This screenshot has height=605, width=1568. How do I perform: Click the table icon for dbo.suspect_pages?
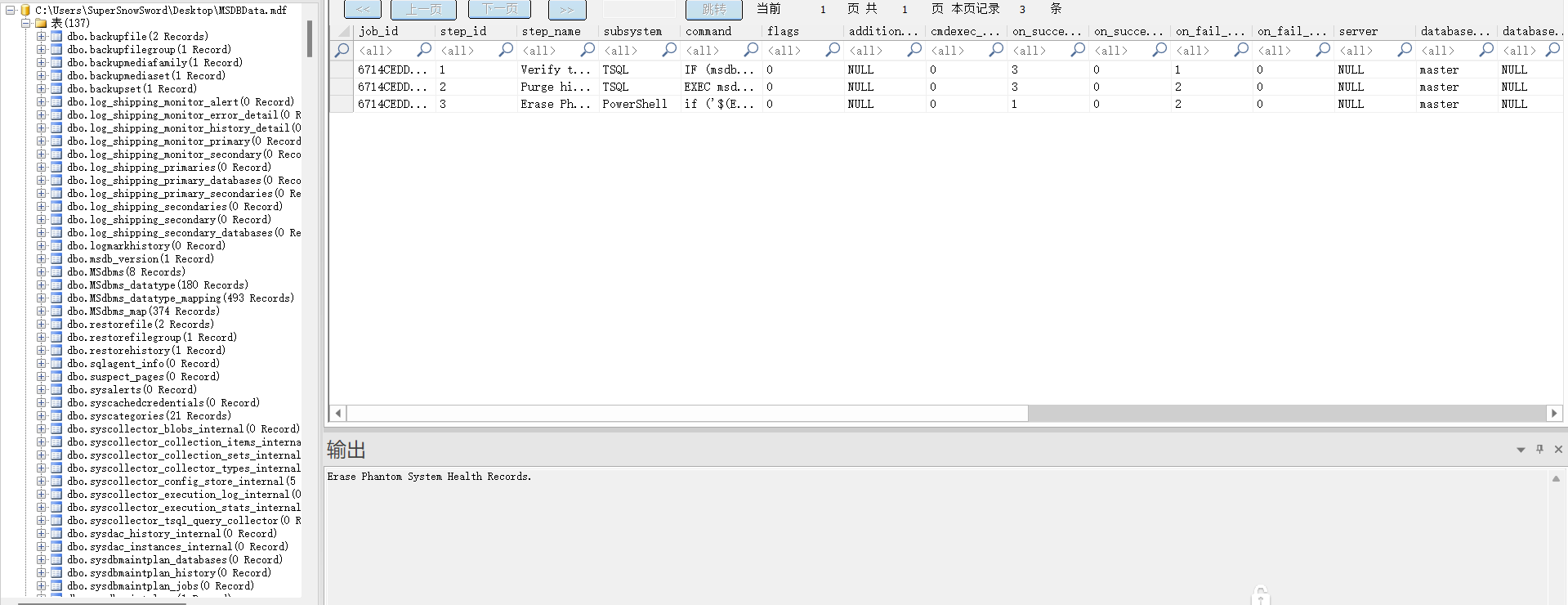pyautogui.click(x=56, y=376)
